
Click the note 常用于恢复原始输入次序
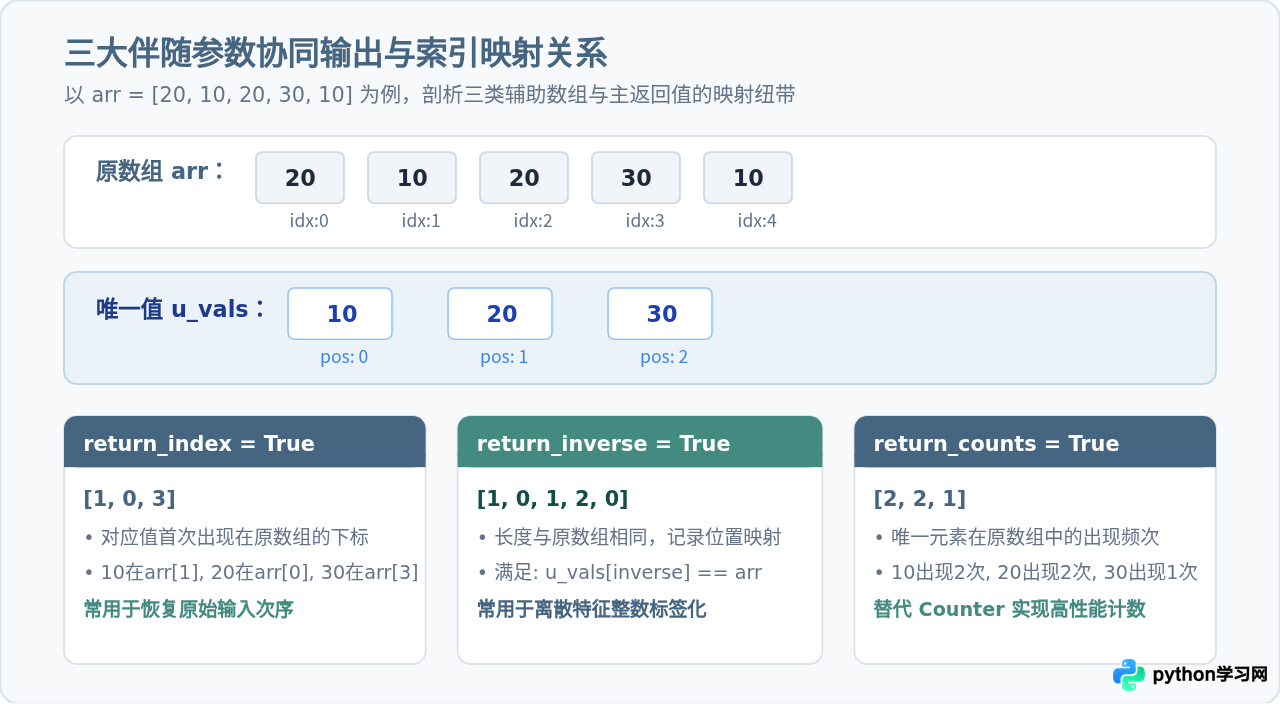(188, 609)
